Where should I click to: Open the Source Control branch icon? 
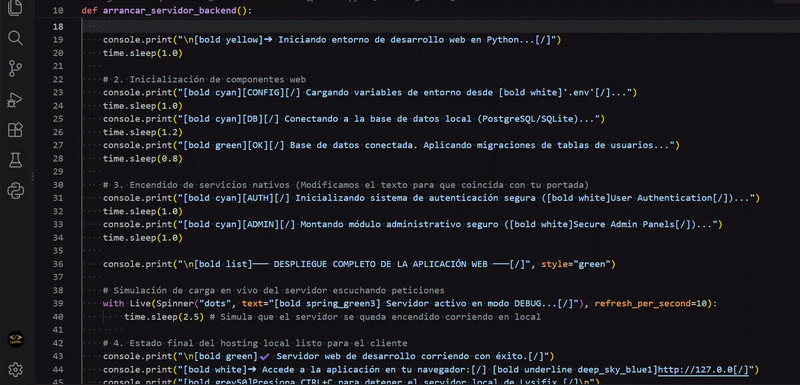[15, 69]
